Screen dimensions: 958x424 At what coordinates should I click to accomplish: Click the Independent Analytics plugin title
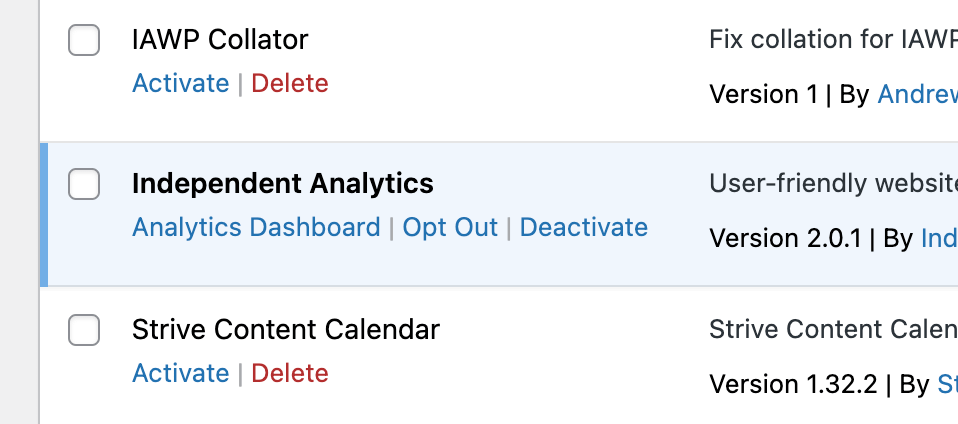coord(283,184)
